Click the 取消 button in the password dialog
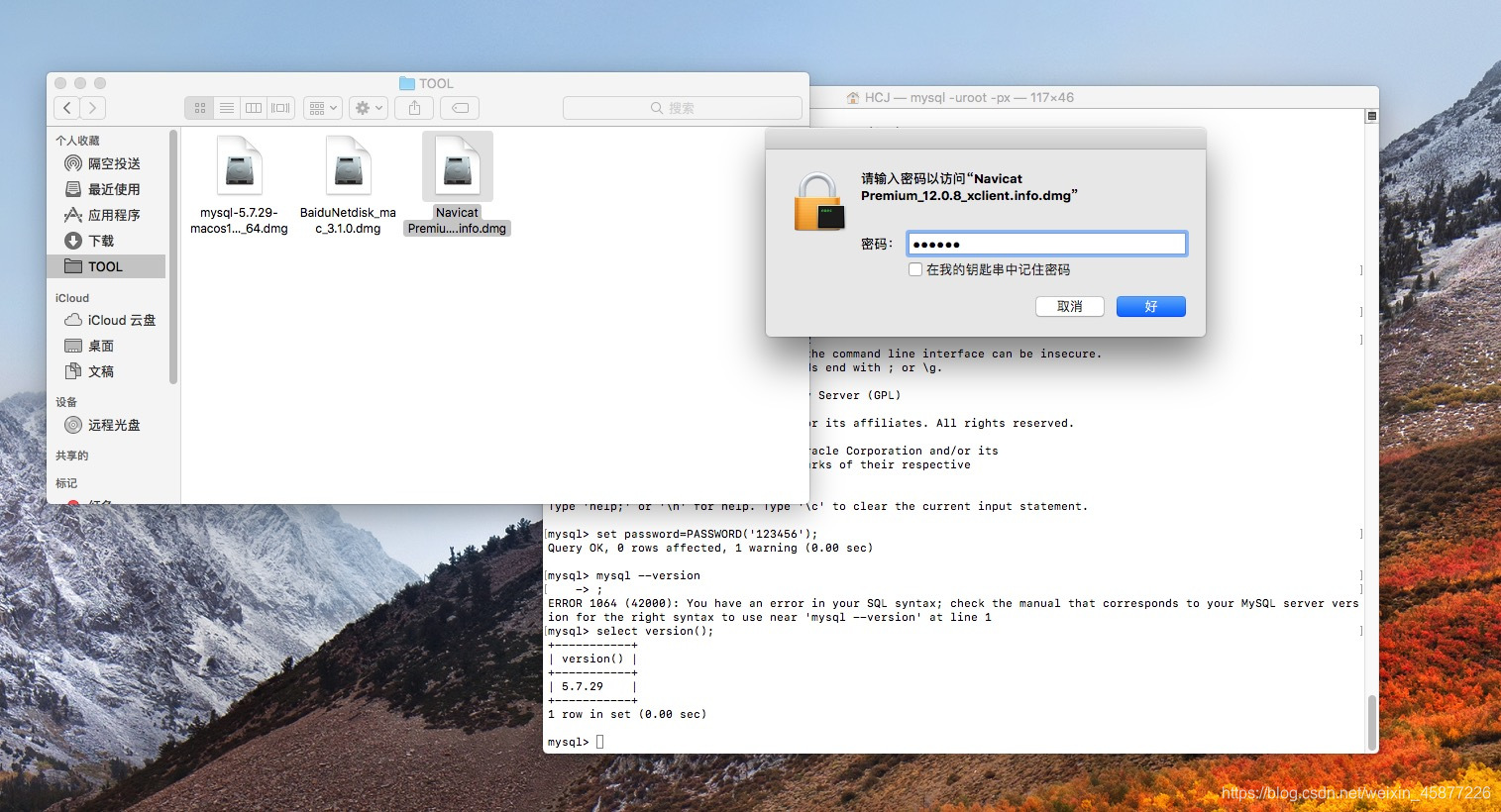This screenshot has width=1501, height=812. (1070, 307)
